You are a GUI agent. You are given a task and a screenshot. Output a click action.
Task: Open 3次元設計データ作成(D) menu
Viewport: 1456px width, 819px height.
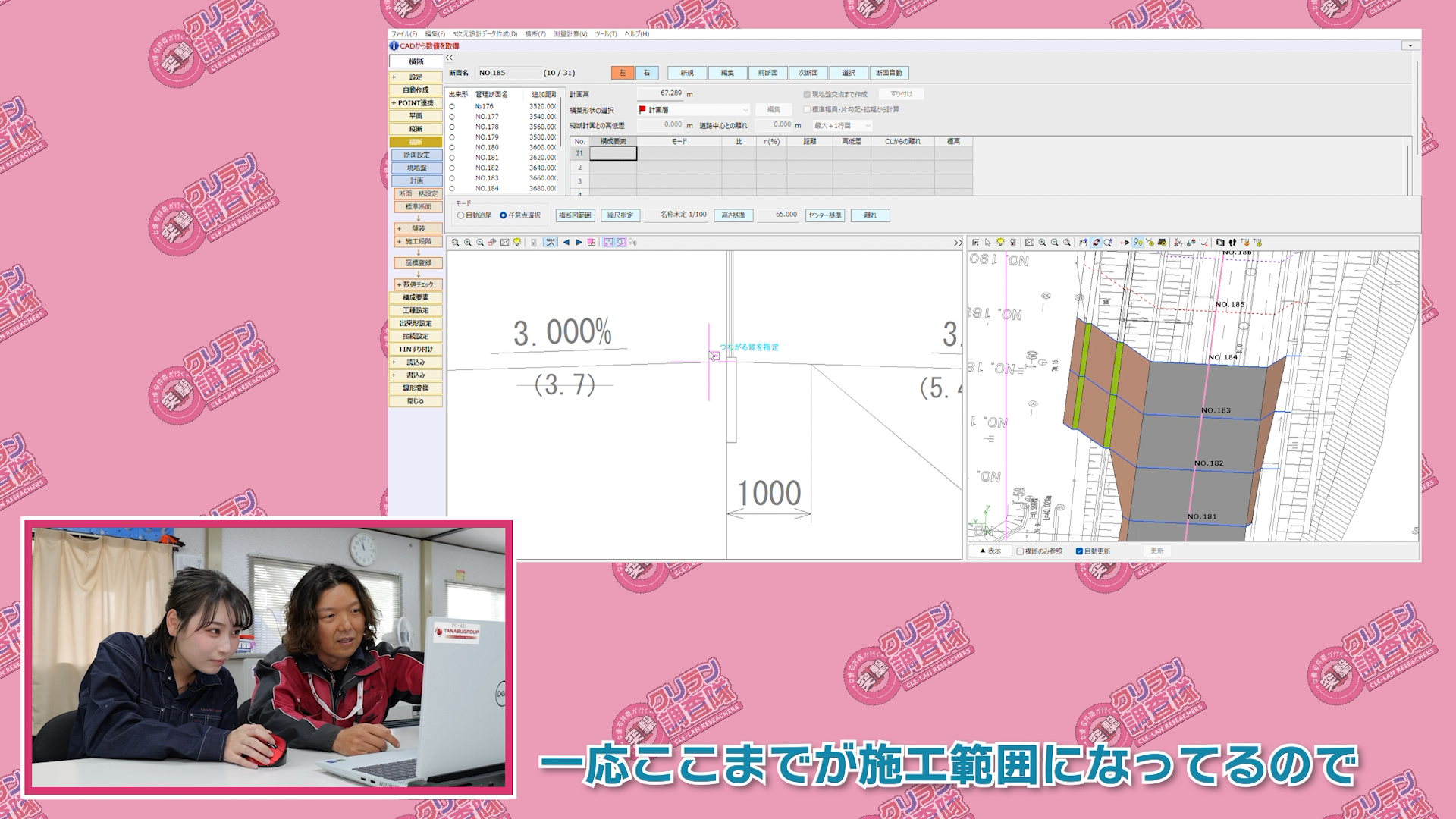pyautogui.click(x=485, y=34)
